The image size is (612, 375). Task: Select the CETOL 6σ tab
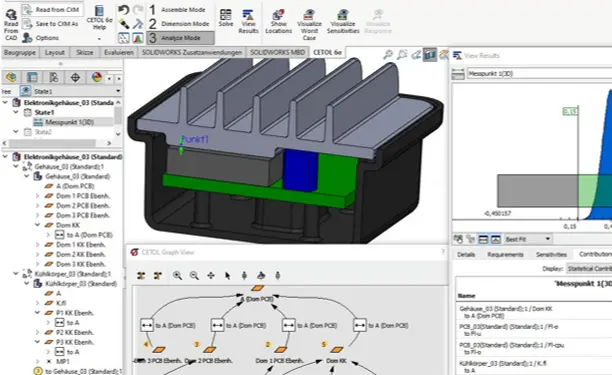tap(327, 52)
